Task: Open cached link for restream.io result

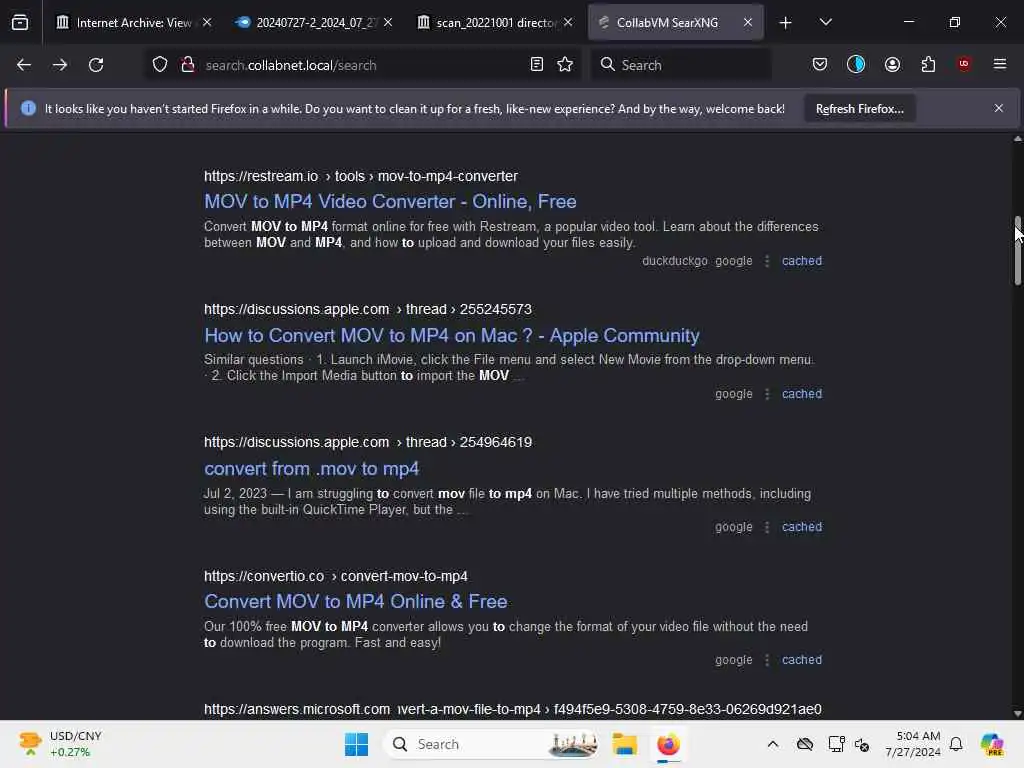Action: (802, 261)
